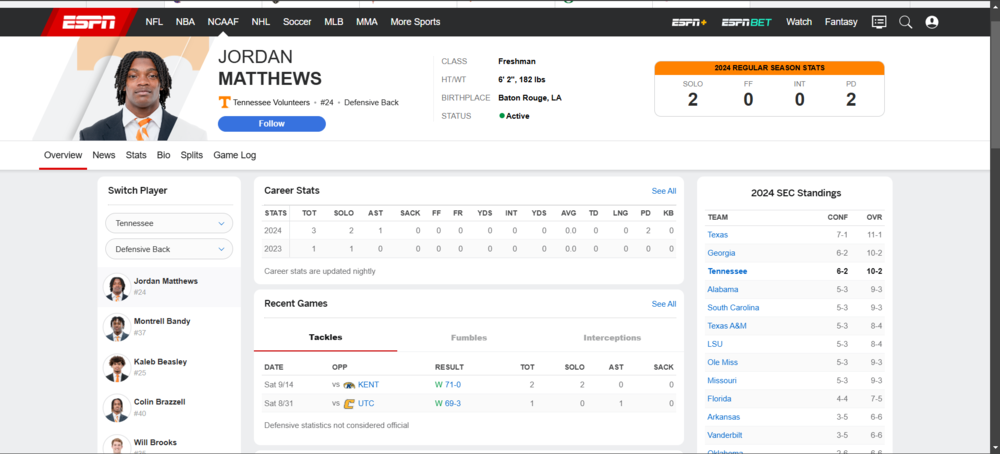Expand the Defensive Back position dropdown

tap(169, 250)
